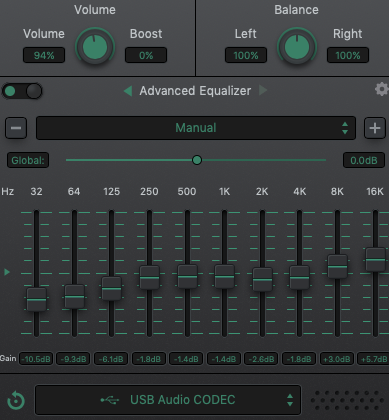Click the Right balance 100% field
The image size is (389, 420).
(348, 55)
